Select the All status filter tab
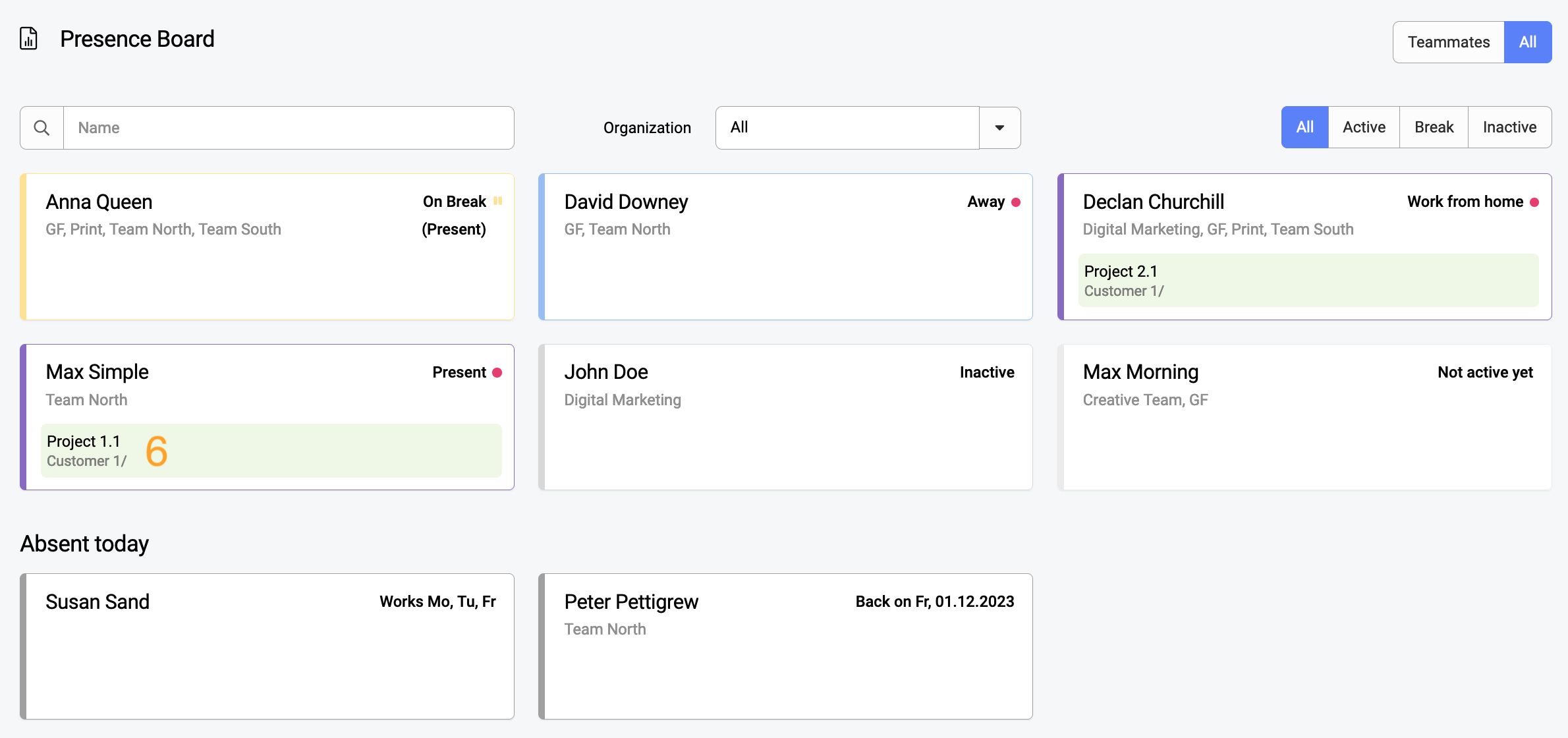The height and width of the screenshot is (738, 1568). coord(1304,127)
